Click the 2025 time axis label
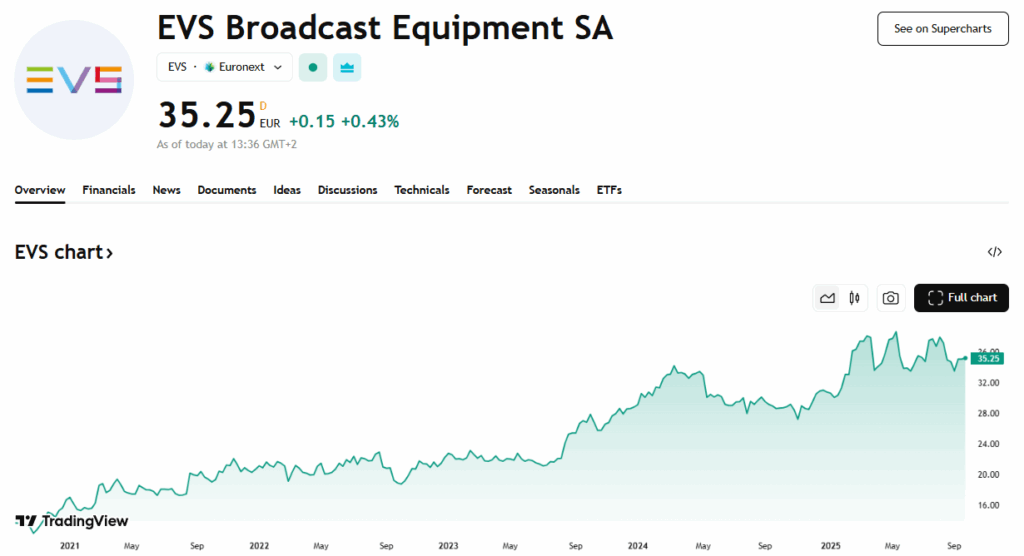 [831, 546]
